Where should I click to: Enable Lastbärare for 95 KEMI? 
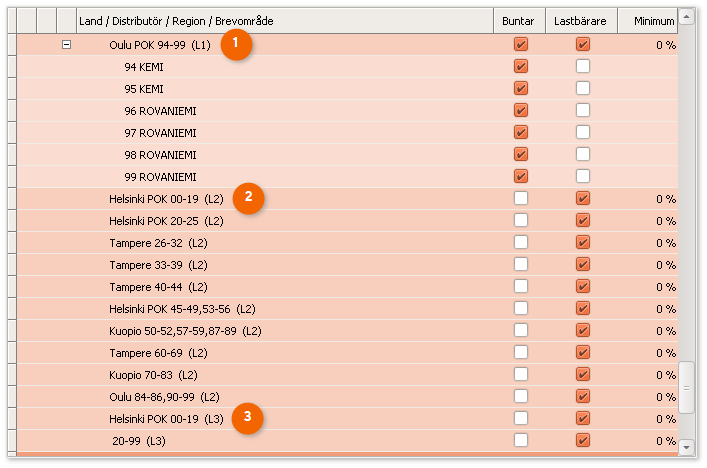(x=583, y=88)
